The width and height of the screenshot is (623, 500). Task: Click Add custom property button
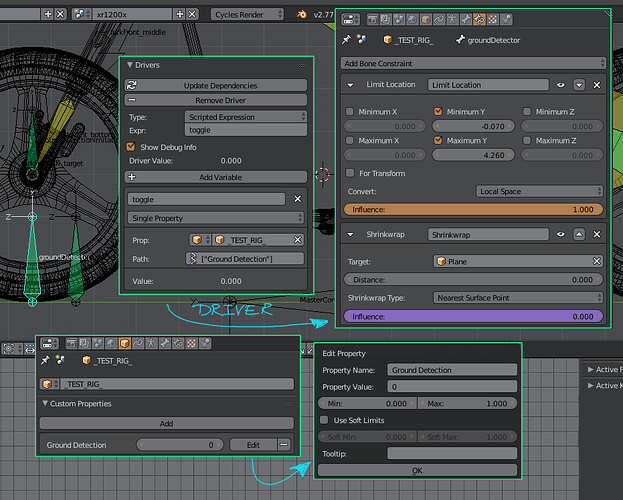click(166, 423)
